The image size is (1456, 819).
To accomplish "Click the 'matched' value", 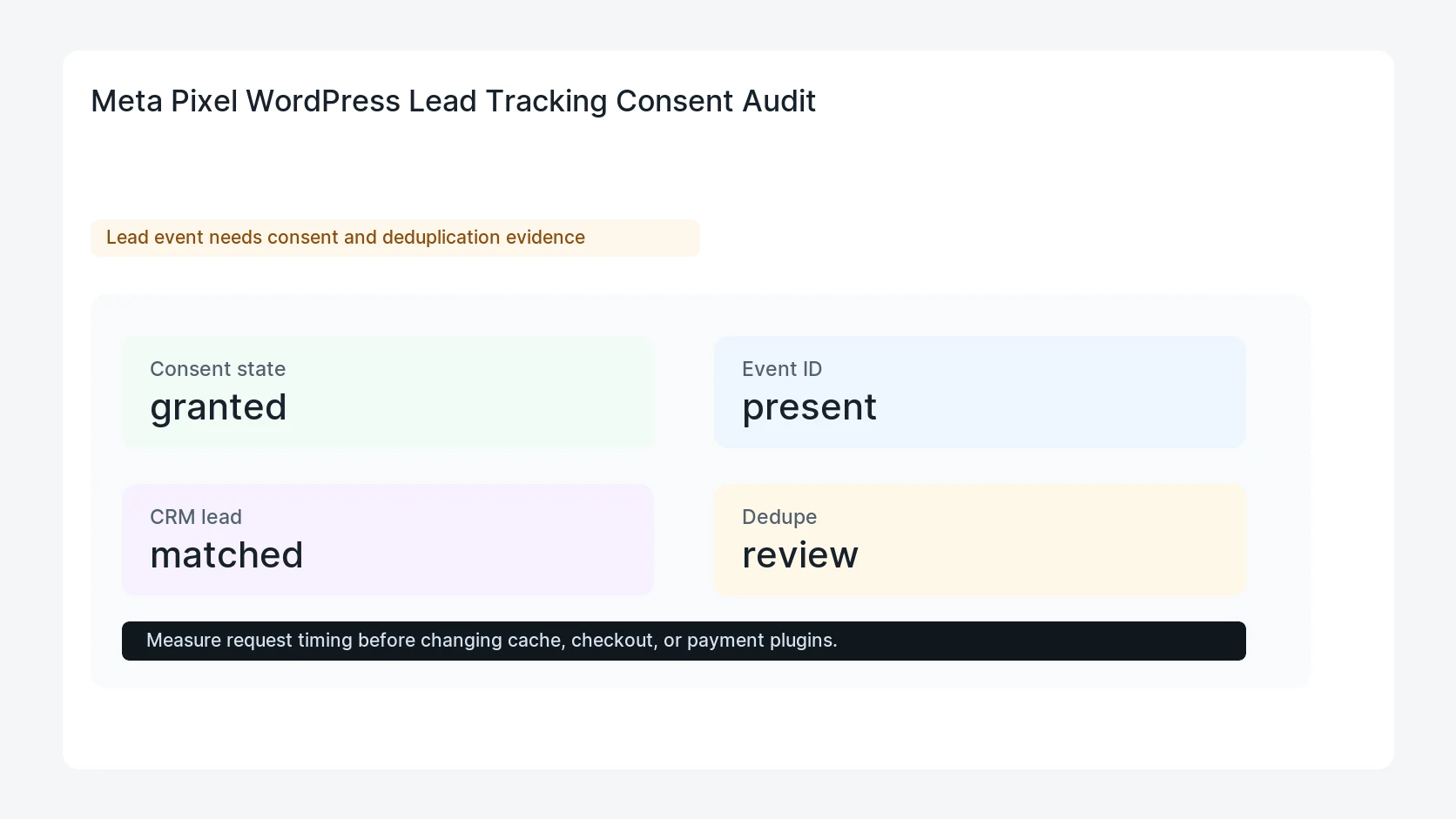I will pyautogui.click(x=226, y=555).
